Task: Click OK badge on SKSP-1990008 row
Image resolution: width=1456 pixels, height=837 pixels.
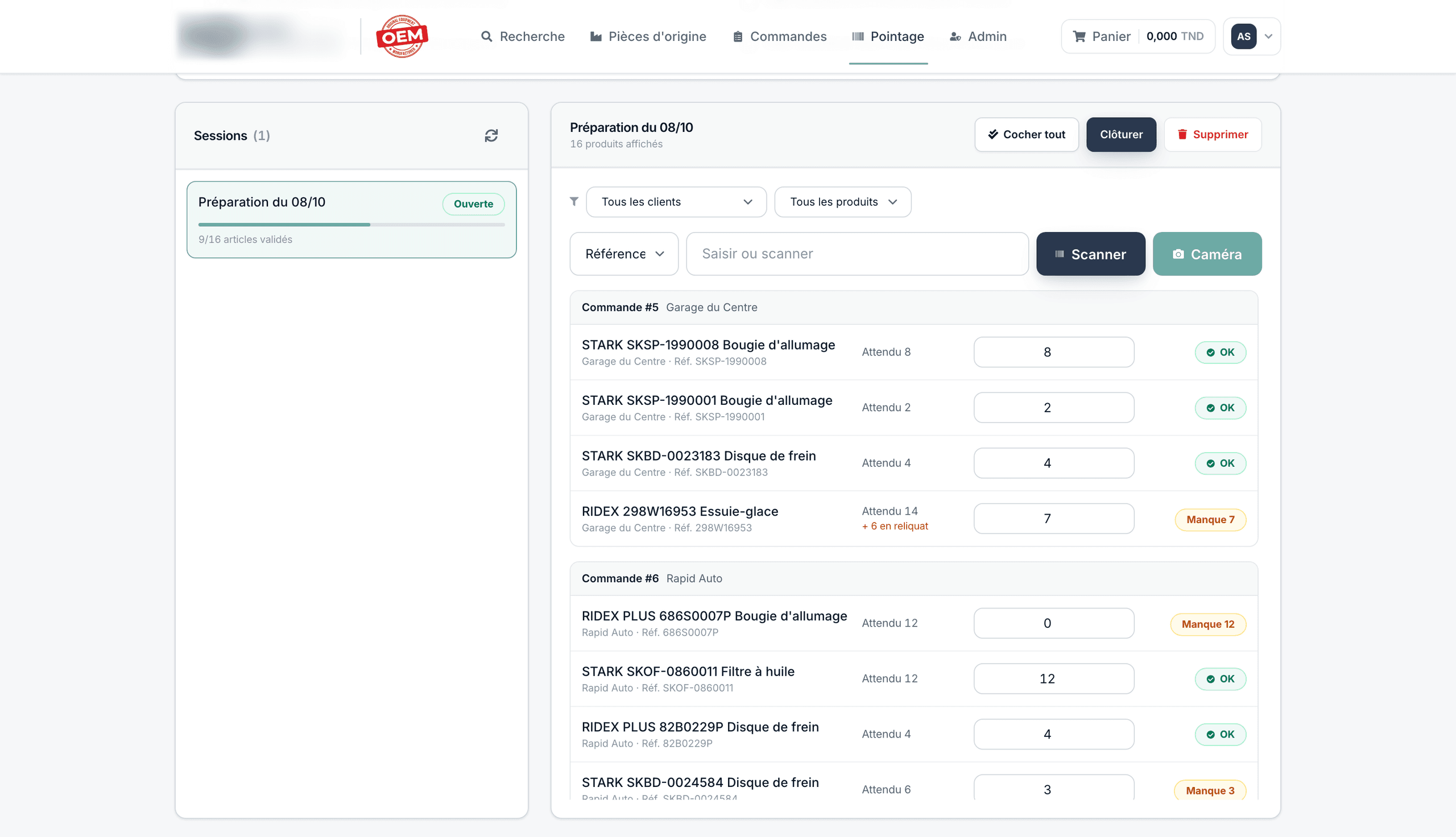Action: tap(1221, 352)
